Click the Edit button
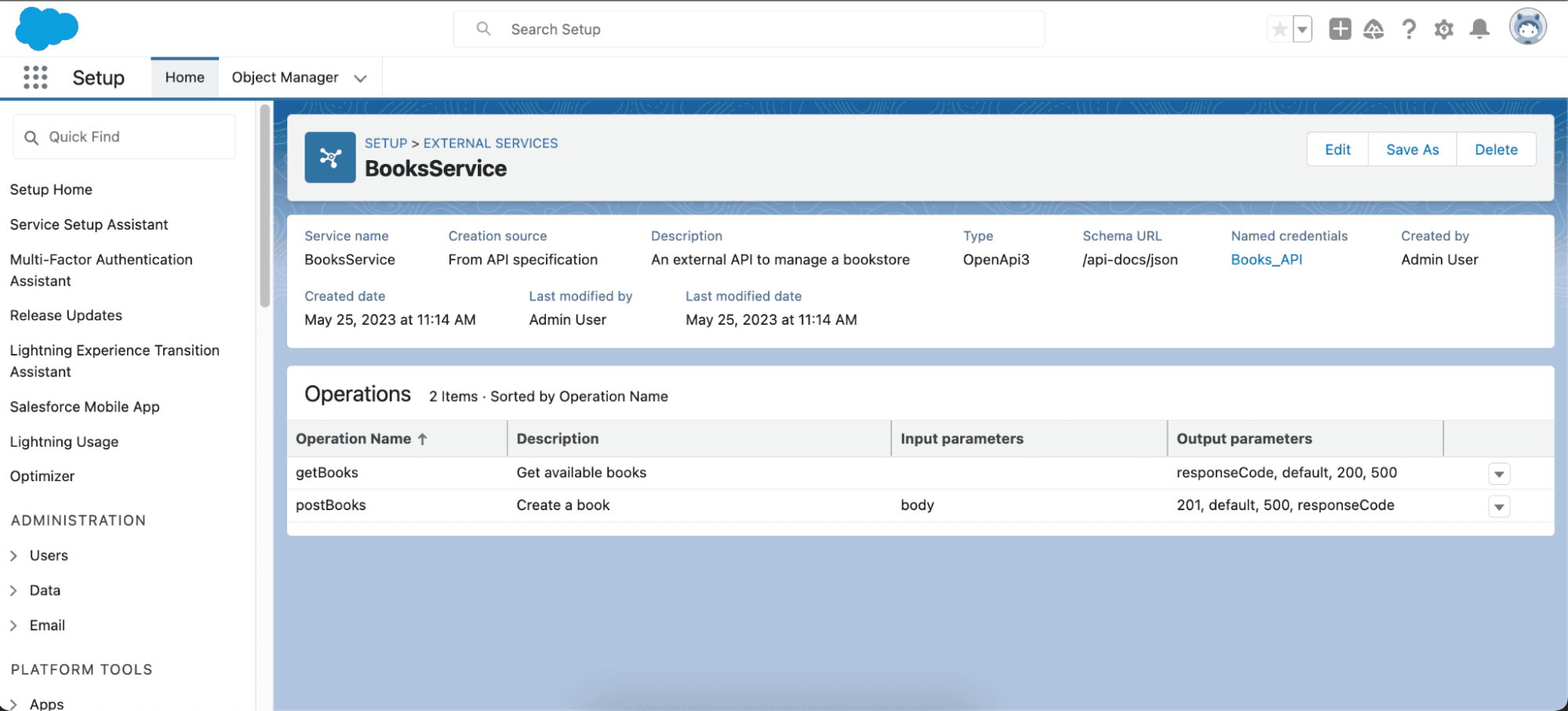This screenshot has width=1568, height=711. (x=1337, y=149)
